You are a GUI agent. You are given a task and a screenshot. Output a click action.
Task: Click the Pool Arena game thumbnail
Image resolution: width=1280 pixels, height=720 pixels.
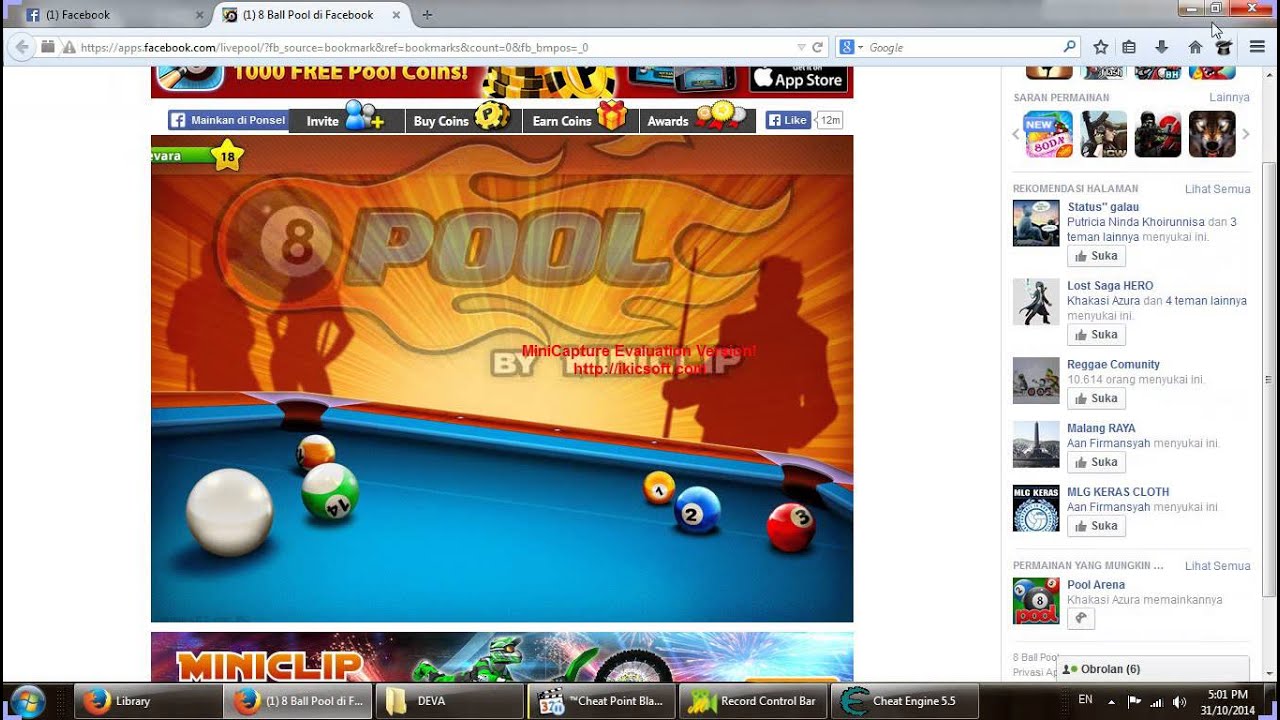[x=1036, y=601]
